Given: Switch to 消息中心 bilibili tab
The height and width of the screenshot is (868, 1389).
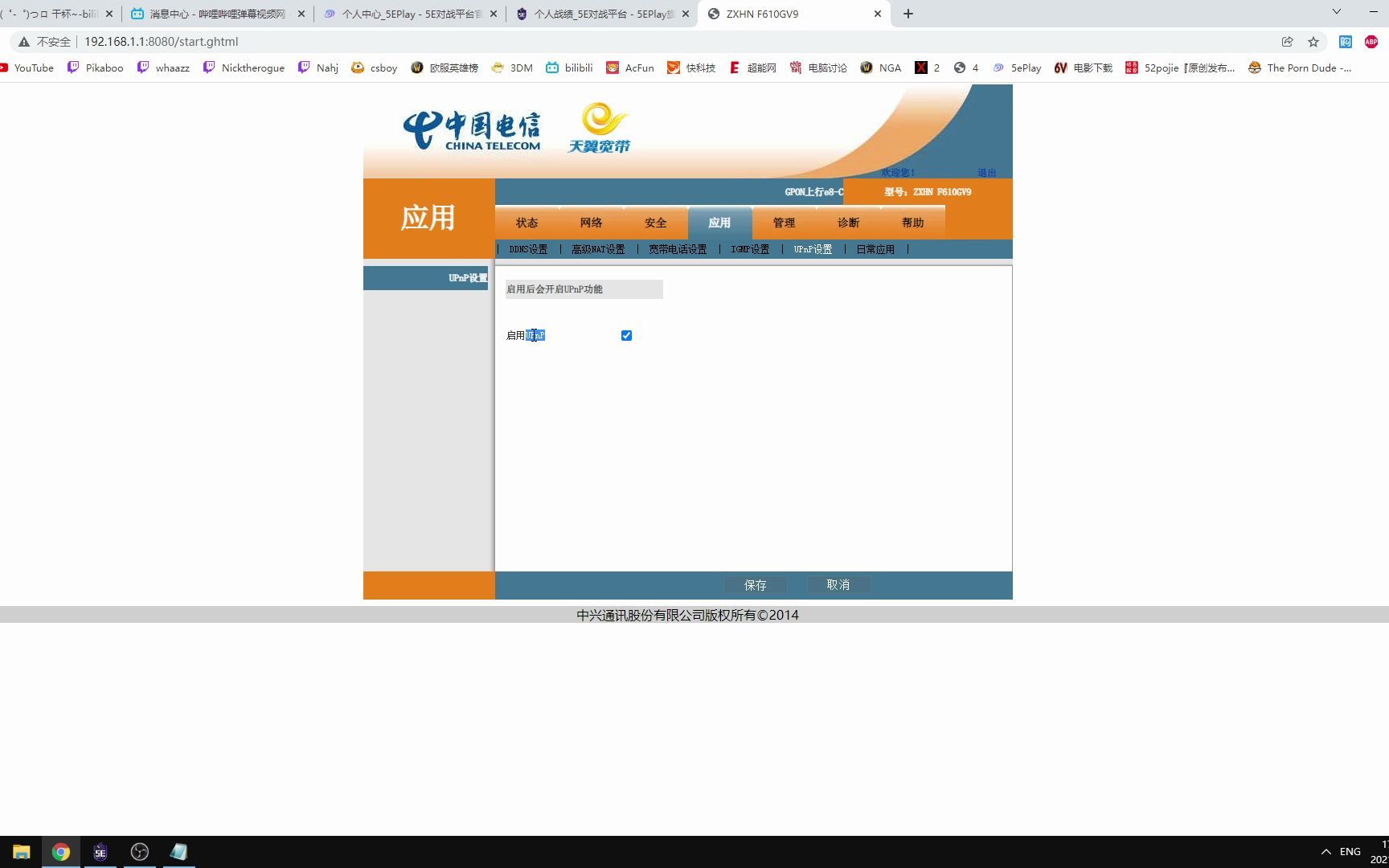Looking at the screenshot, I should pos(217,14).
